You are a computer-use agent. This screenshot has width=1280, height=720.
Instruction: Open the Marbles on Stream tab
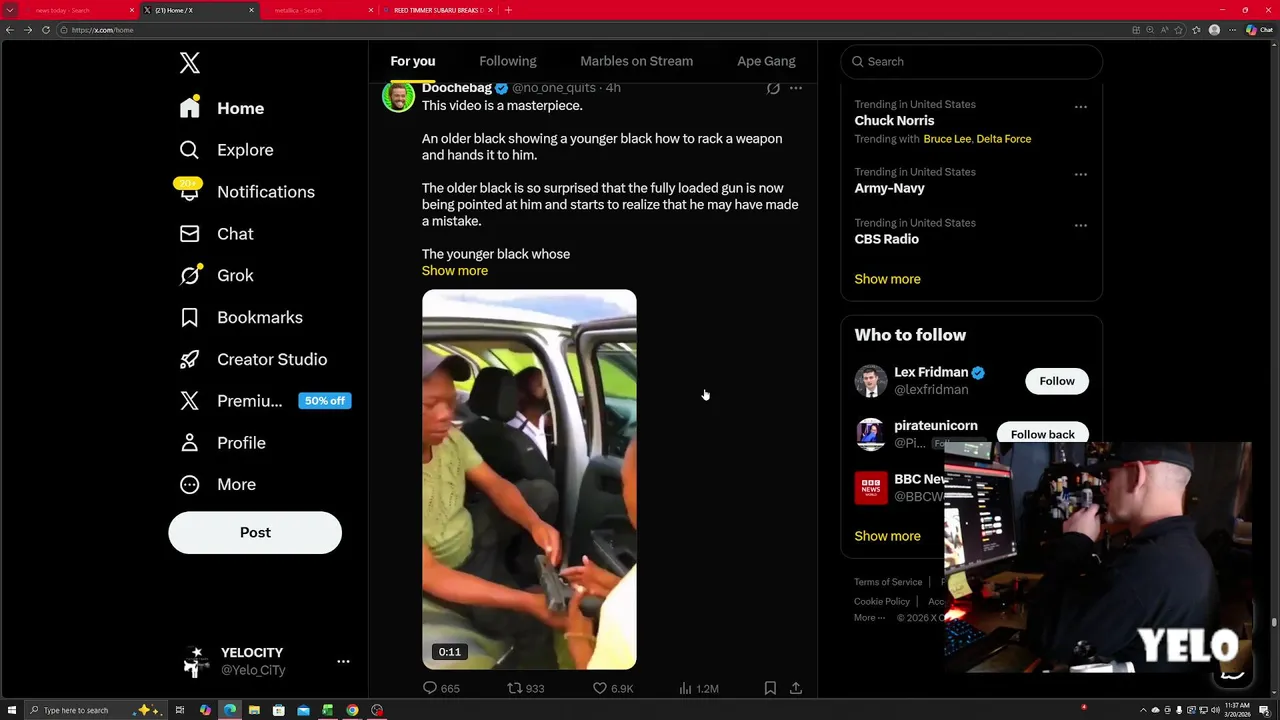point(636,61)
